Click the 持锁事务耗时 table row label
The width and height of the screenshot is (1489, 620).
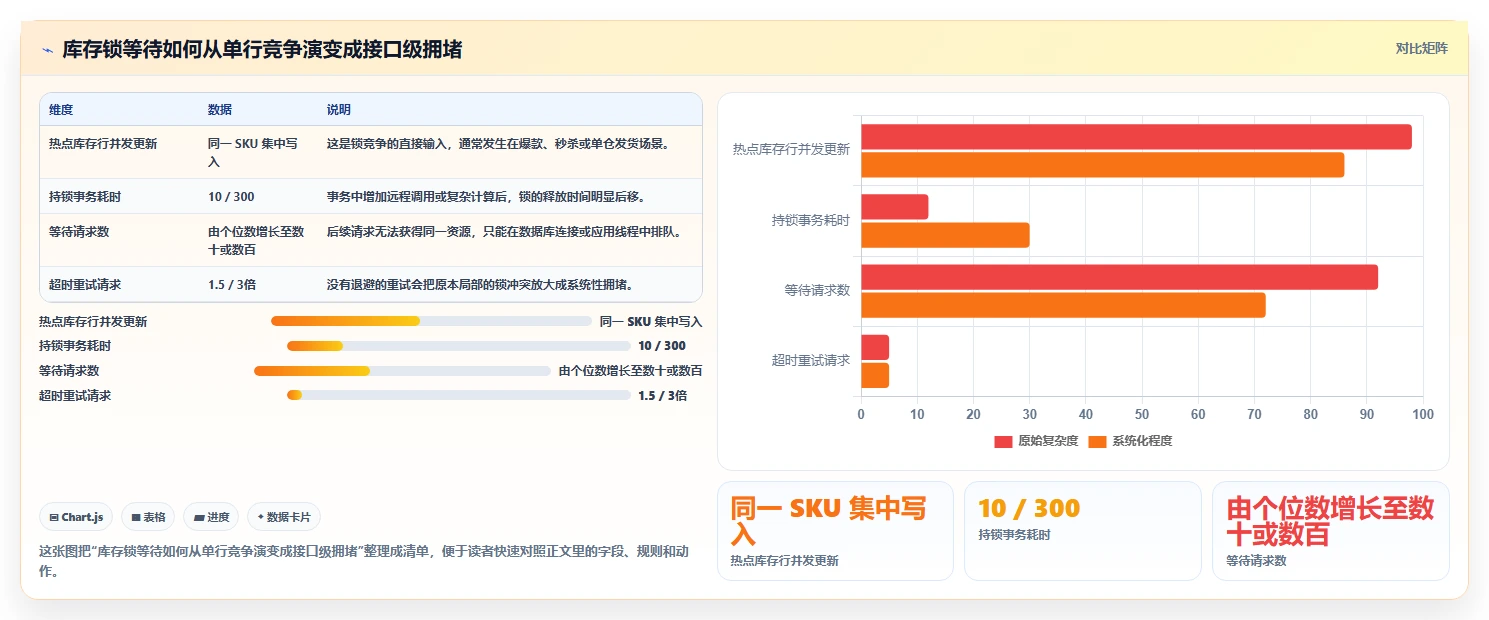pos(85,197)
